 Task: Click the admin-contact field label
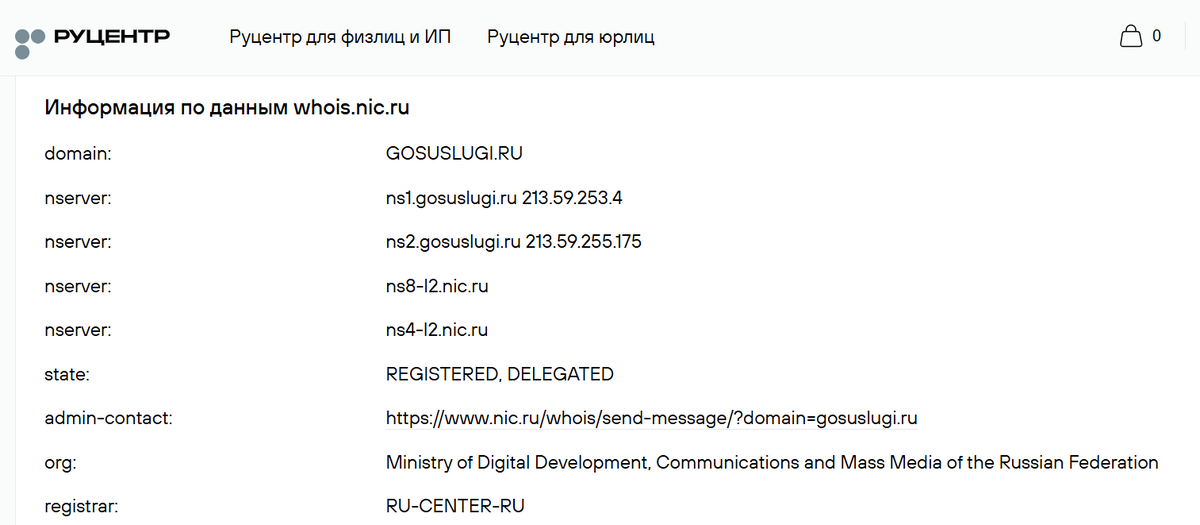pyautogui.click(x=109, y=418)
